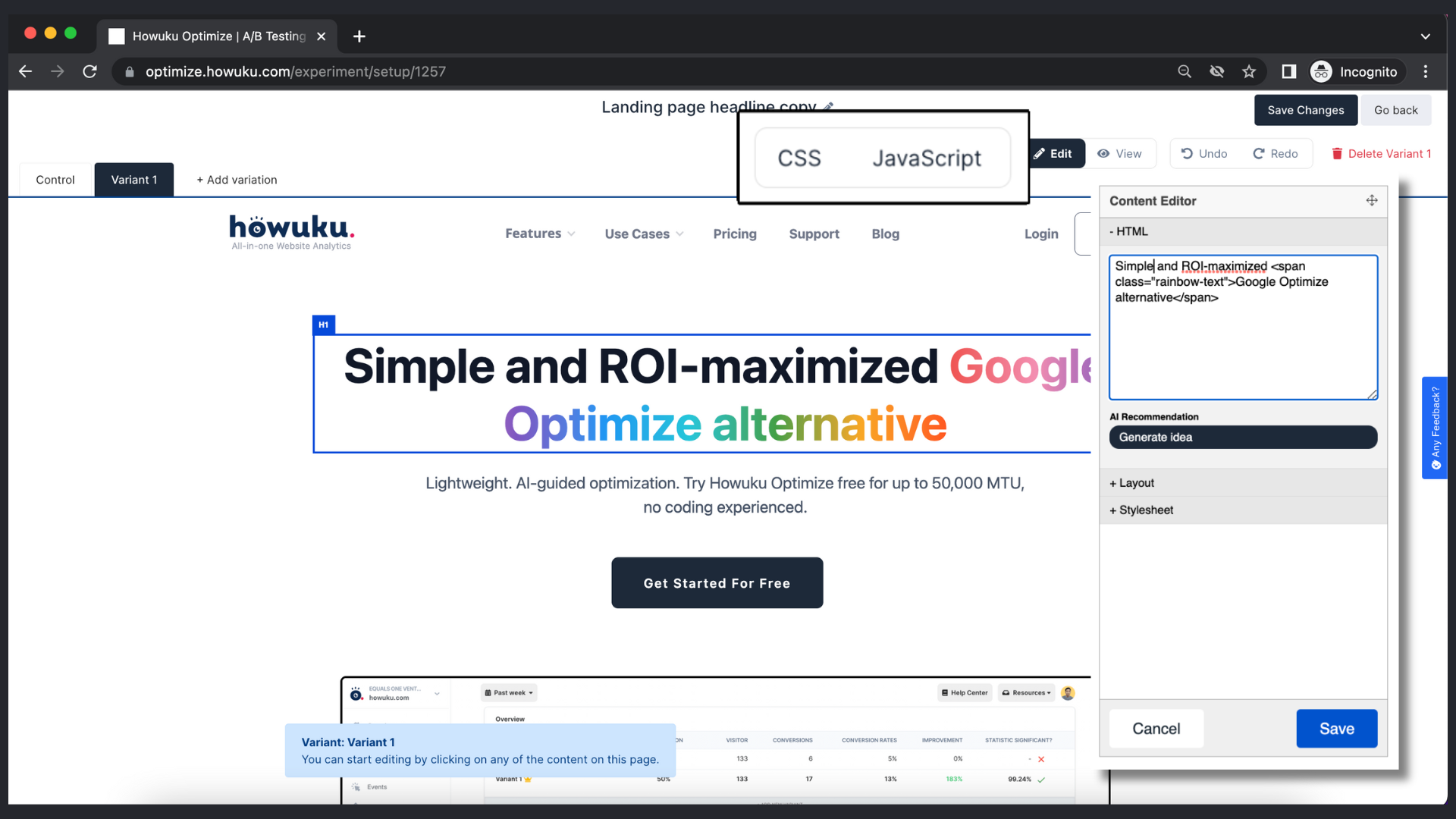This screenshot has height=819, width=1456.
Task: Click the dashboard preview Past week dropdown
Action: pyautogui.click(x=509, y=692)
